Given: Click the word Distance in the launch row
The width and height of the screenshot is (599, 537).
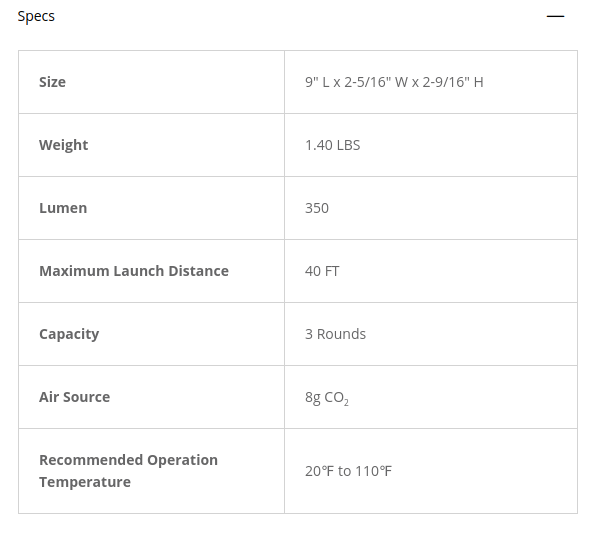Looking at the screenshot, I should tap(199, 271).
